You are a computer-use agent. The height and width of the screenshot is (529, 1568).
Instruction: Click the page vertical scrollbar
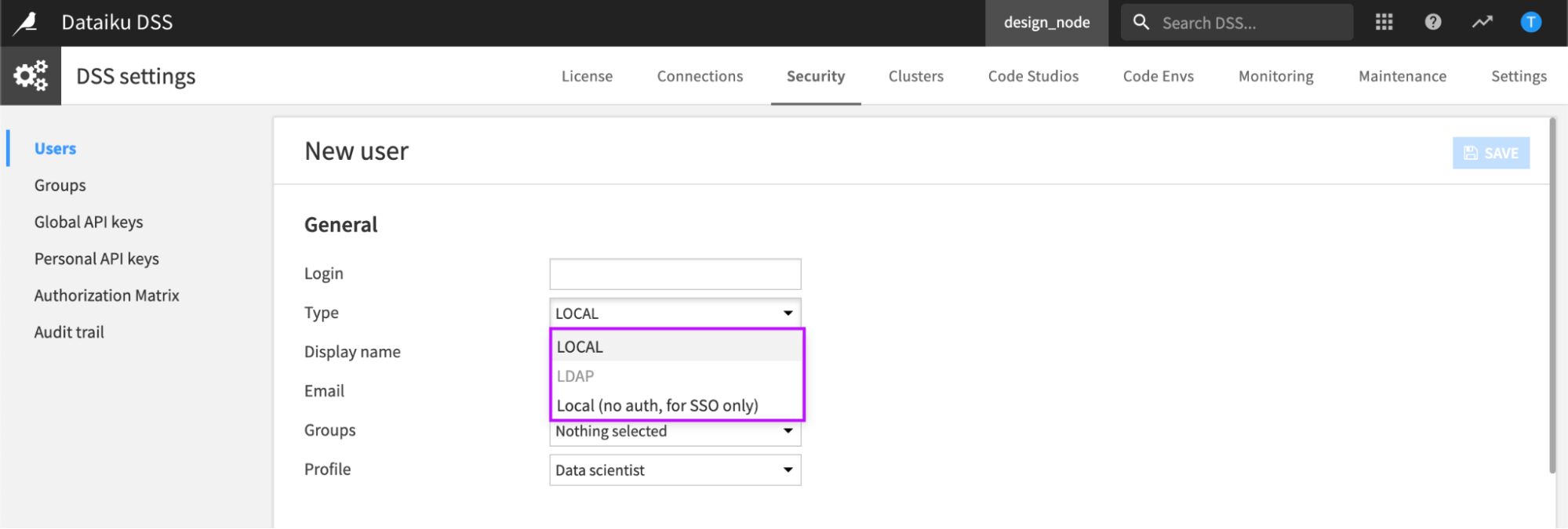tap(1552, 295)
